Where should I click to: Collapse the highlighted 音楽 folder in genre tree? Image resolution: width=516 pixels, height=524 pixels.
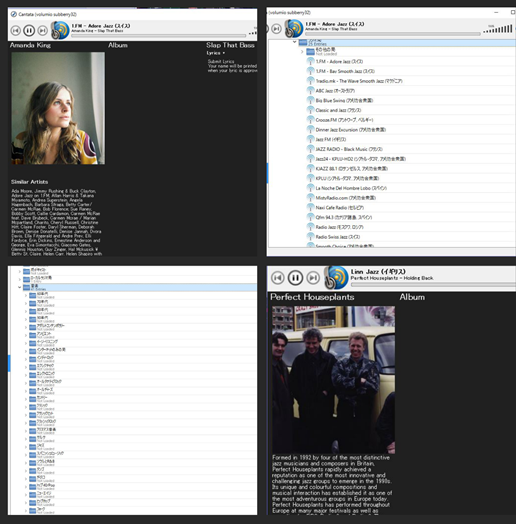pos(19,287)
